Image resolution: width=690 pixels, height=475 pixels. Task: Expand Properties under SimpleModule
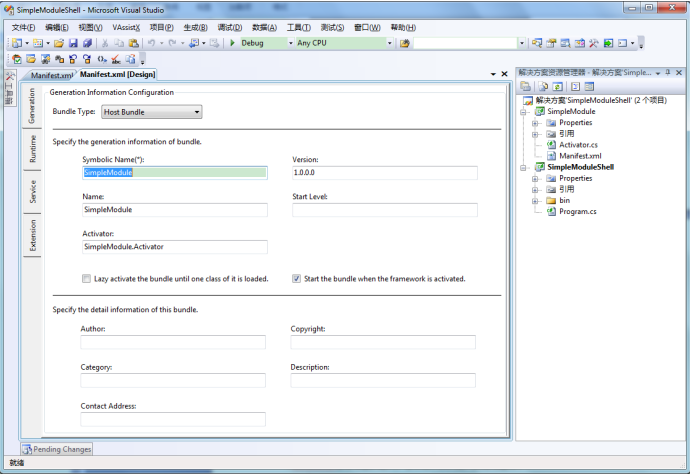tap(535, 123)
